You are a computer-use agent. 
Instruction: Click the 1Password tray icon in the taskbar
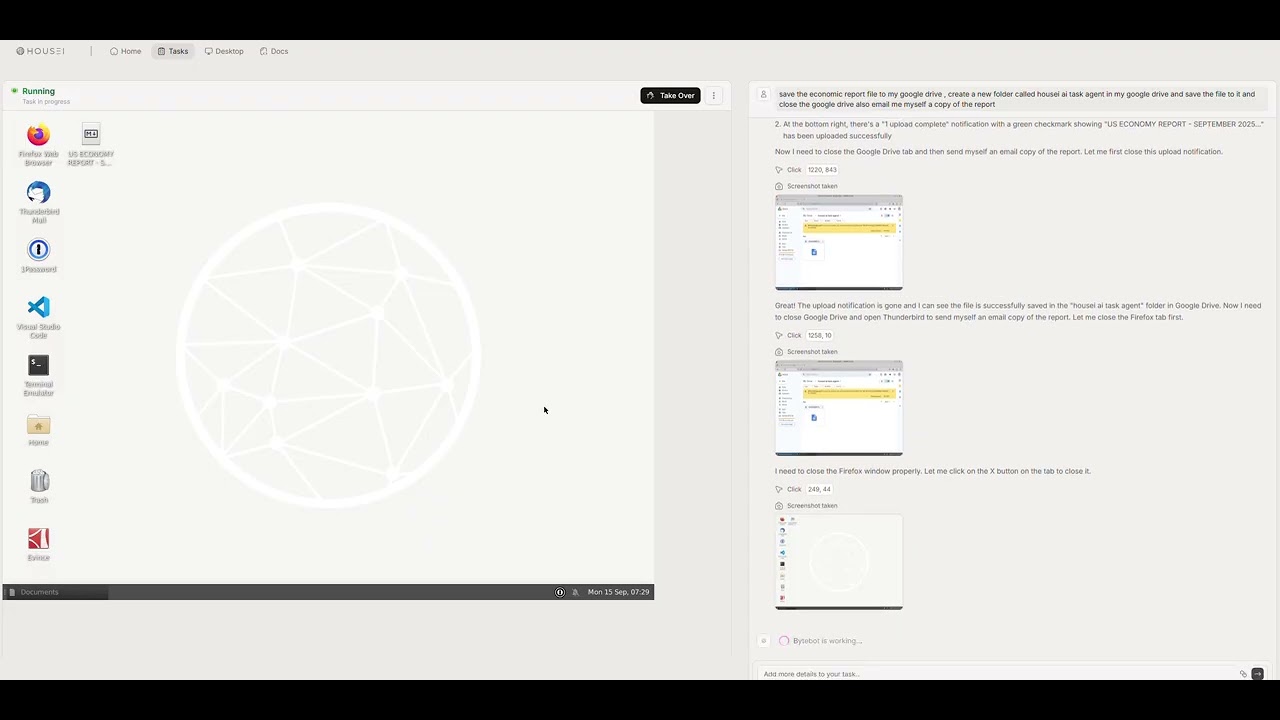coord(560,592)
